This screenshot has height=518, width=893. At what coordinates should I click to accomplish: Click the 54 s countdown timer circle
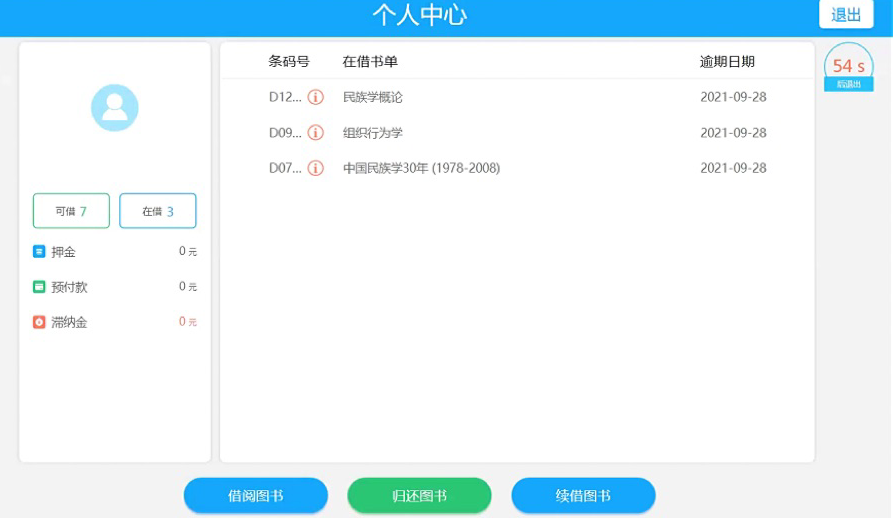[x=848, y=67]
